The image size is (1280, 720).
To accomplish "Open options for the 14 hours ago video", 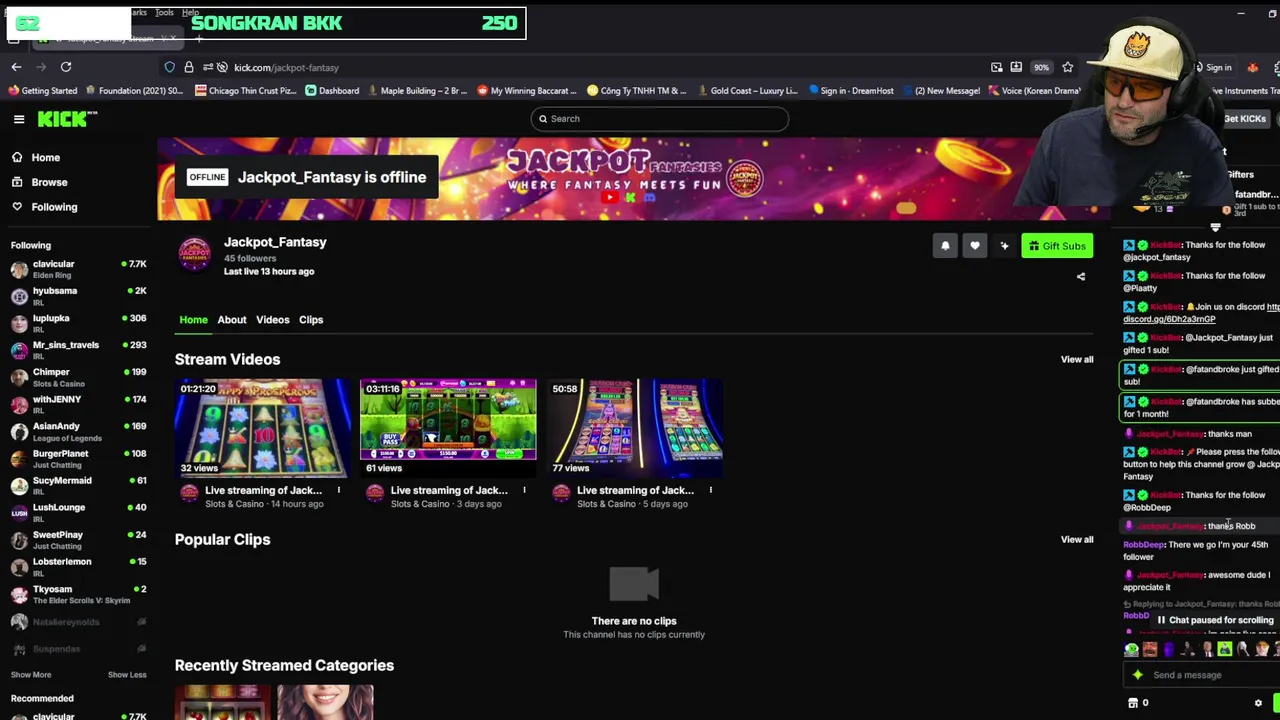I will click(x=338, y=490).
